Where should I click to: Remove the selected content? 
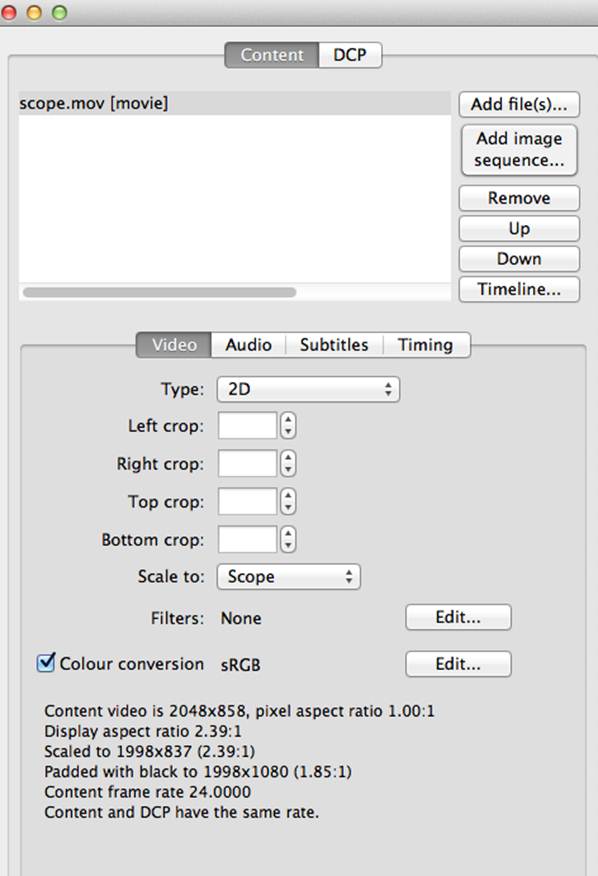click(519, 198)
